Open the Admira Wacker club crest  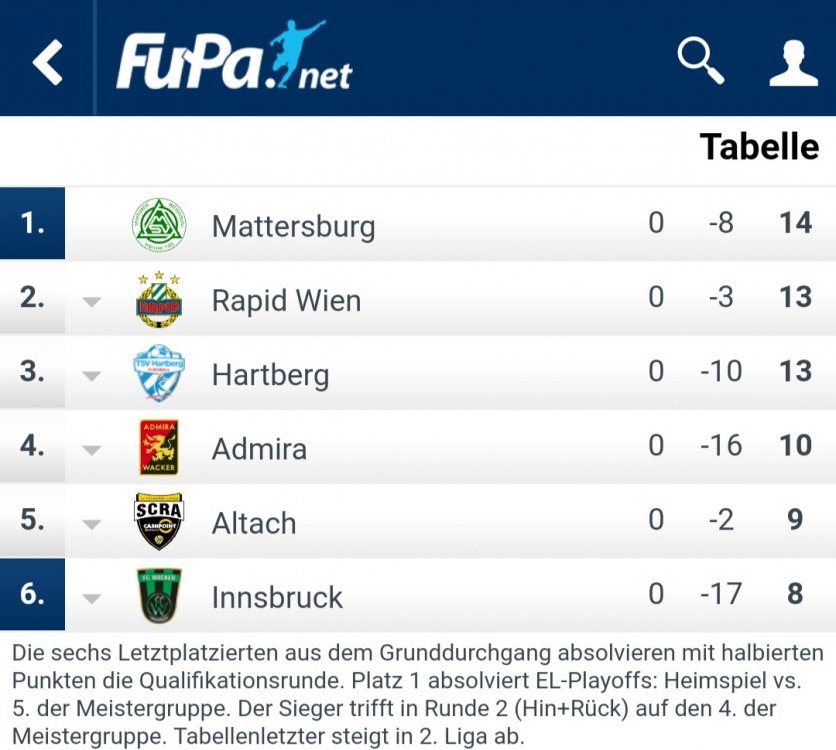(x=159, y=447)
